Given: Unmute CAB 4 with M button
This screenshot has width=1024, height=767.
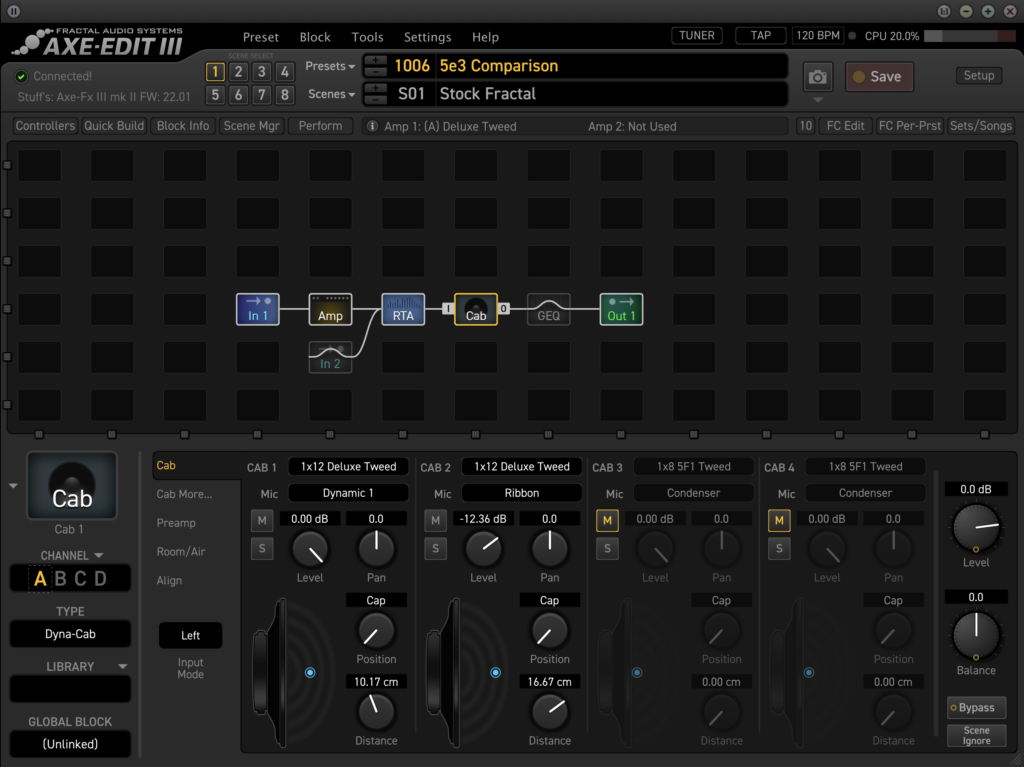Looking at the screenshot, I should (779, 520).
